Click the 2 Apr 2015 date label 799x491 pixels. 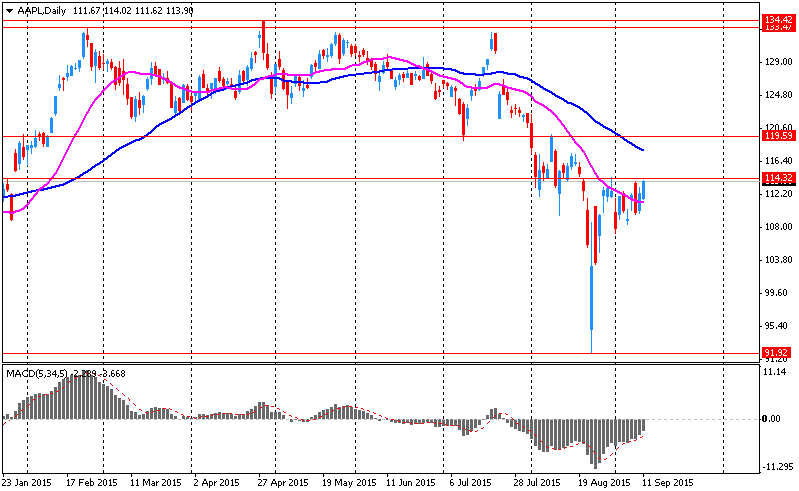click(x=218, y=482)
